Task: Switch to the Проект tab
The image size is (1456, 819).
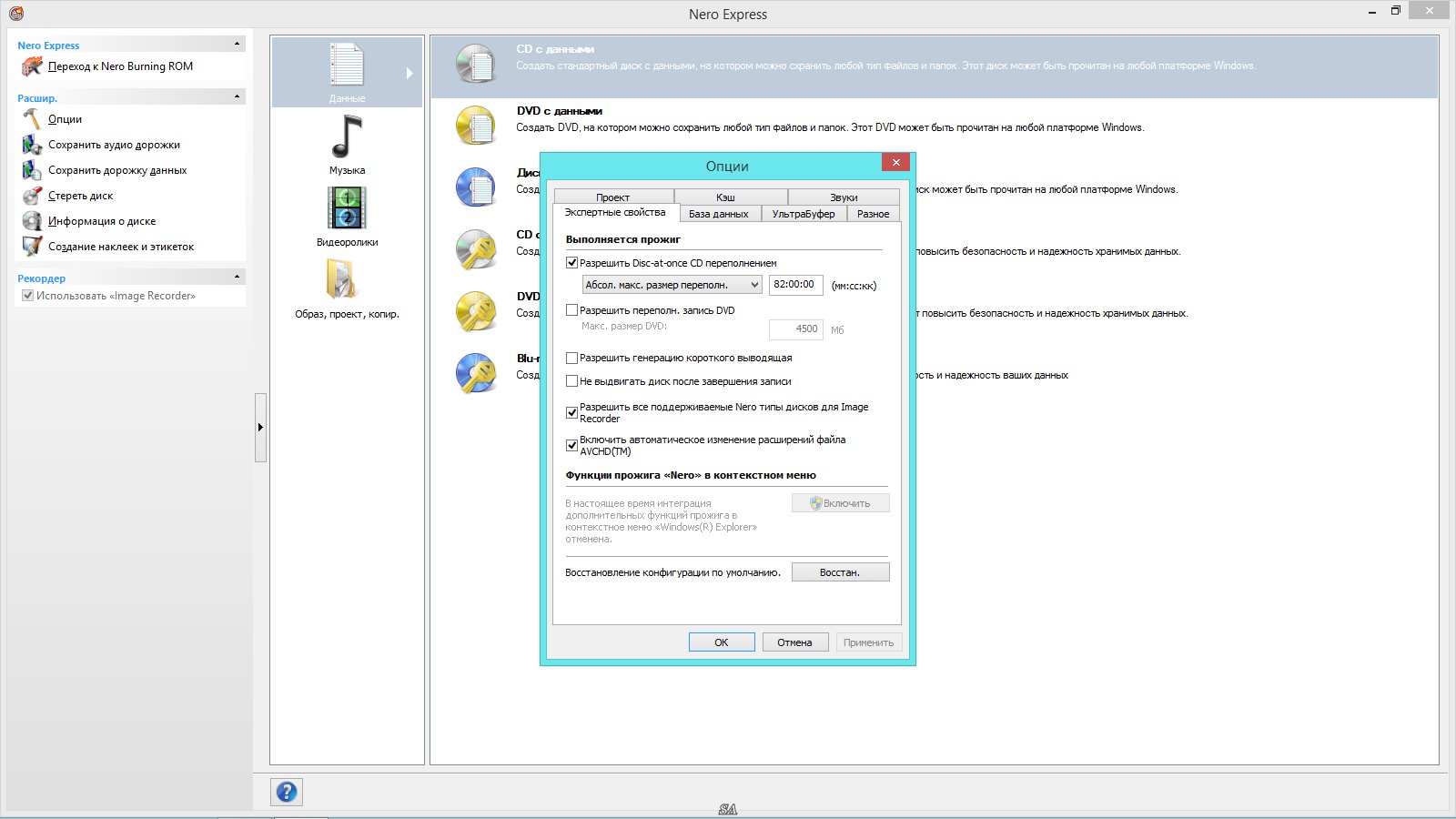Action: tap(613, 197)
